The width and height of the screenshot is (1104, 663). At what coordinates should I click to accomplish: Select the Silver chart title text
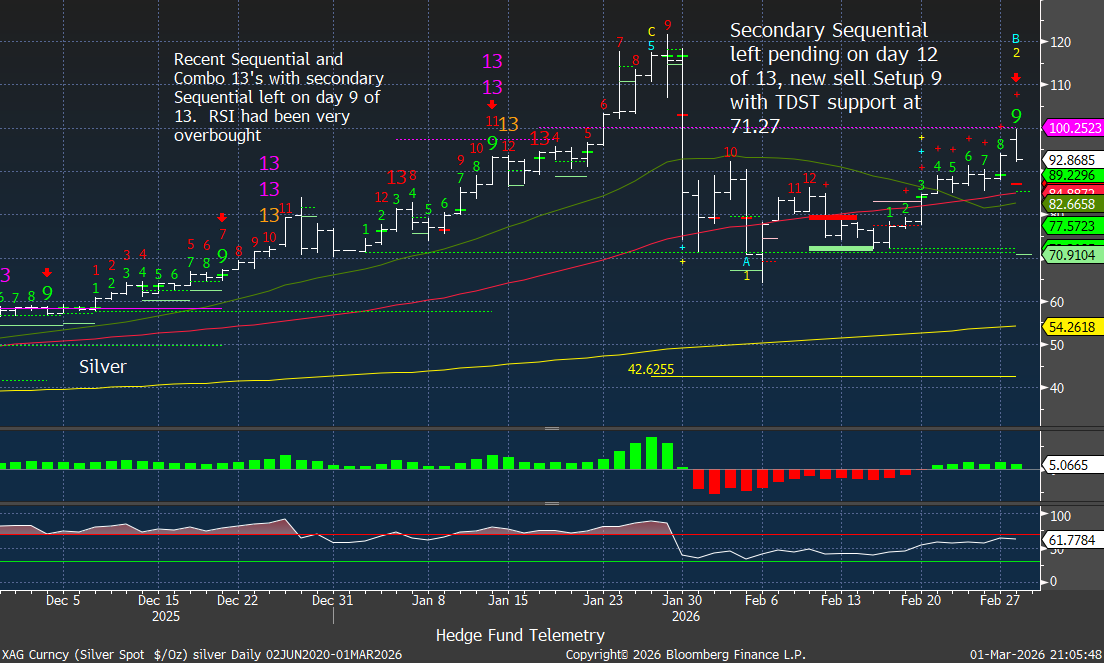pos(103,367)
